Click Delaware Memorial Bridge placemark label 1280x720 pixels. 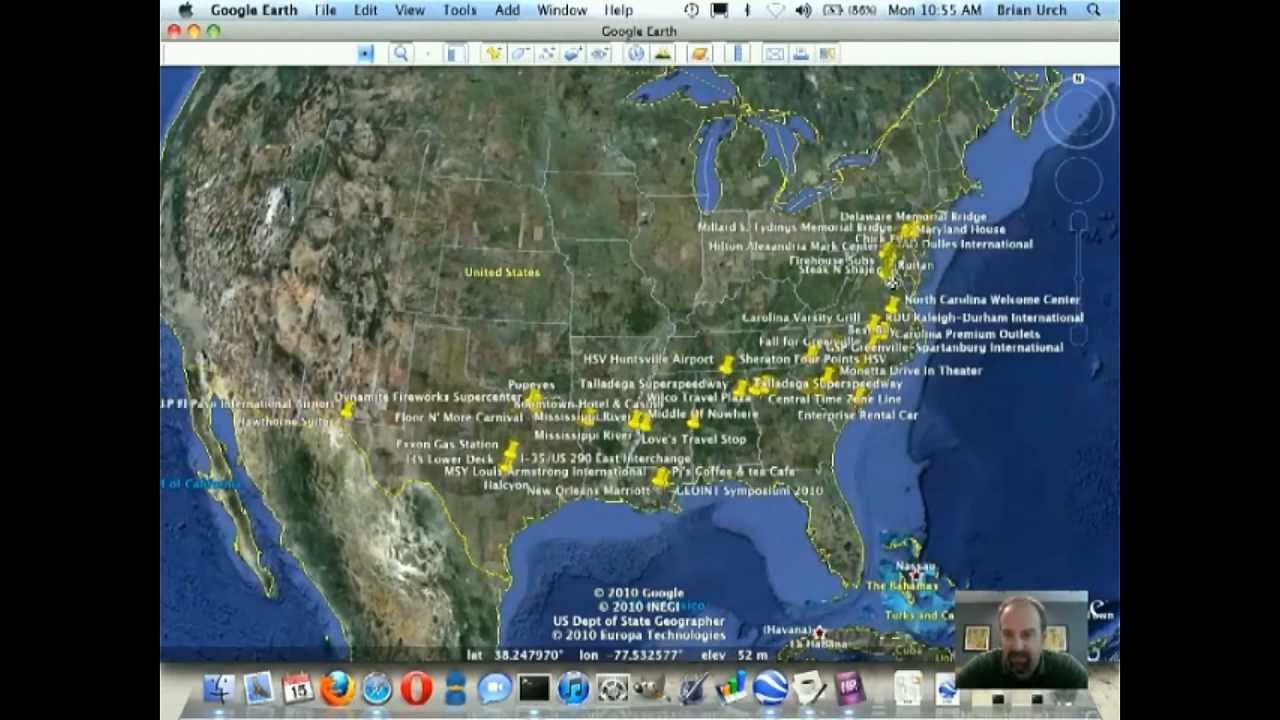click(913, 216)
